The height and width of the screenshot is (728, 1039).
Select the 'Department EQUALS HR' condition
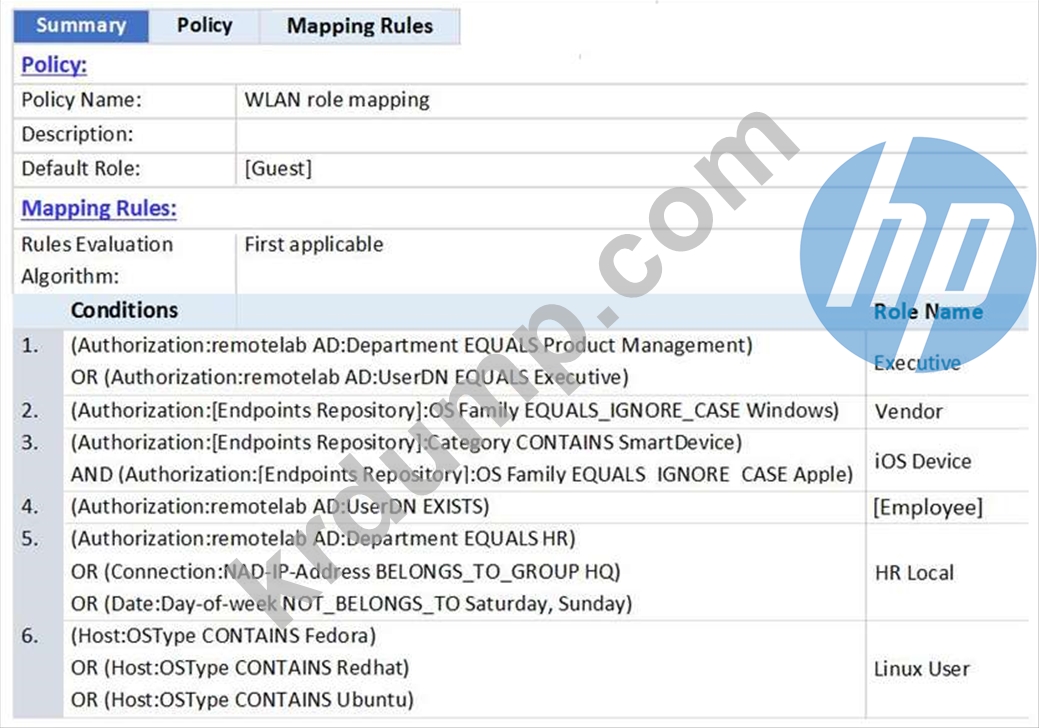click(323, 539)
